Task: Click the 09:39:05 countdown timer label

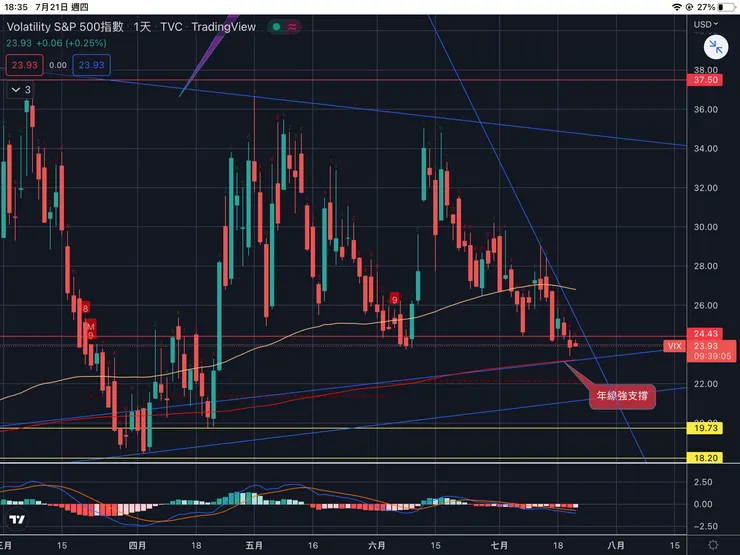Action: [712, 356]
